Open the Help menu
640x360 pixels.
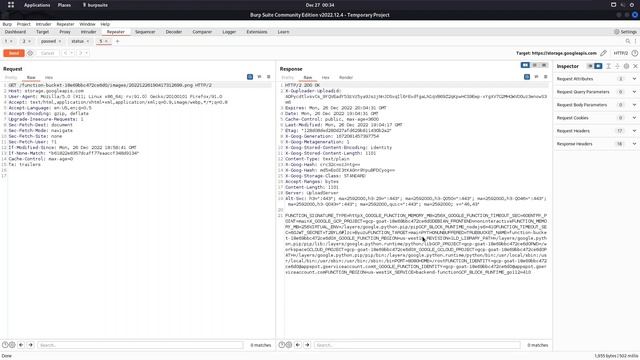click(x=105, y=24)
